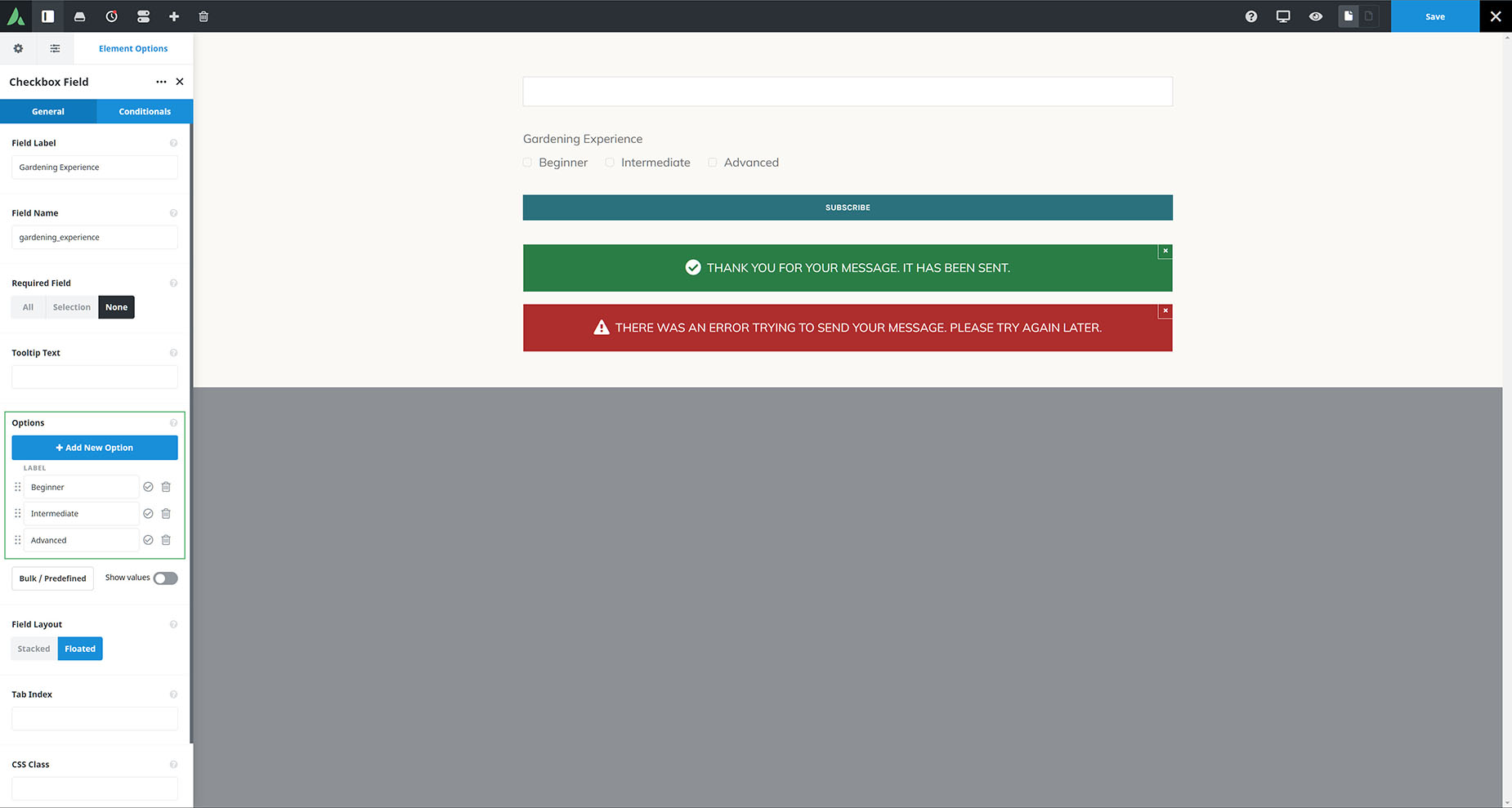The height and width of the screenshot is (808, 1512).
Task: Click the help icon beside Field Layout
Action: [173, 625]
